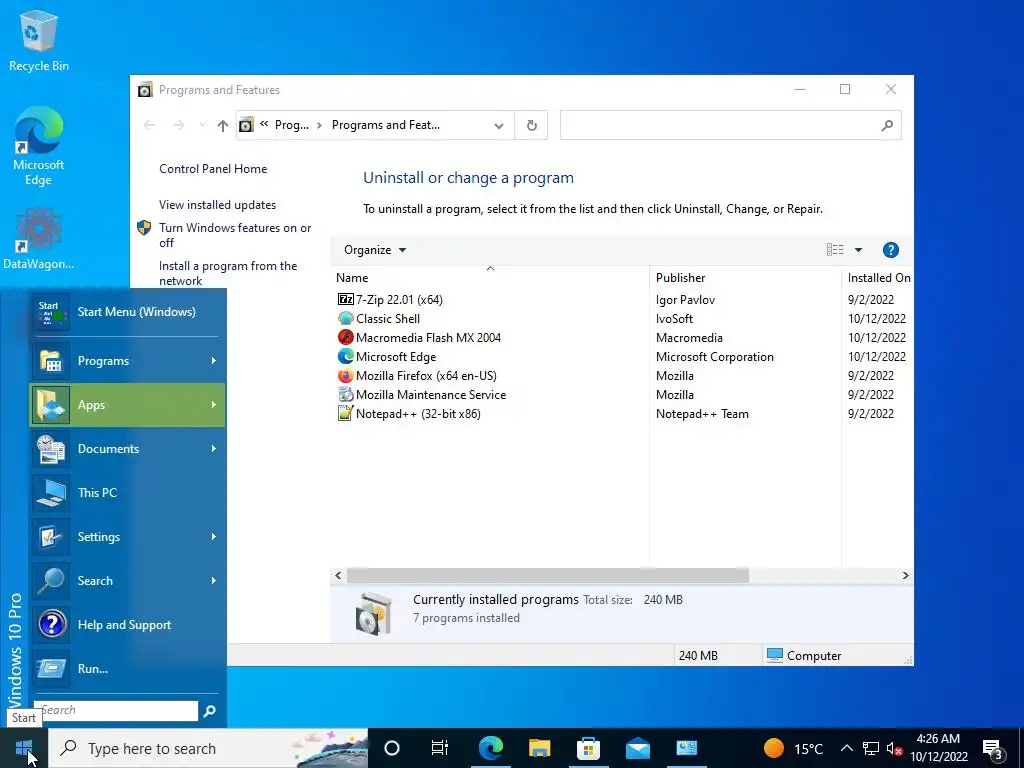The width and height of the screenshot is (1024, 768).
Task: Click the Mozilla Maintenance Service icon
Action: (x=345, y=394)
